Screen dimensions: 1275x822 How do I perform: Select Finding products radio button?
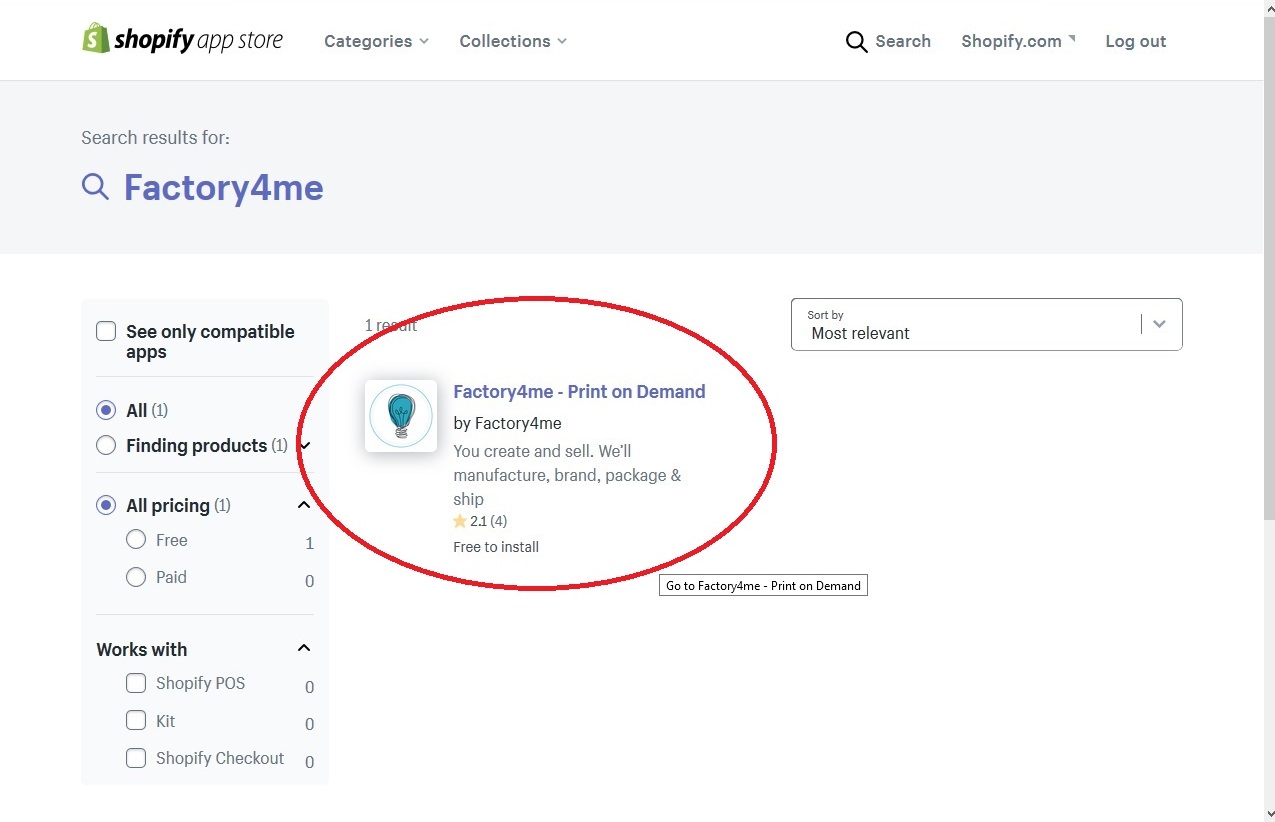pos(106,445)
